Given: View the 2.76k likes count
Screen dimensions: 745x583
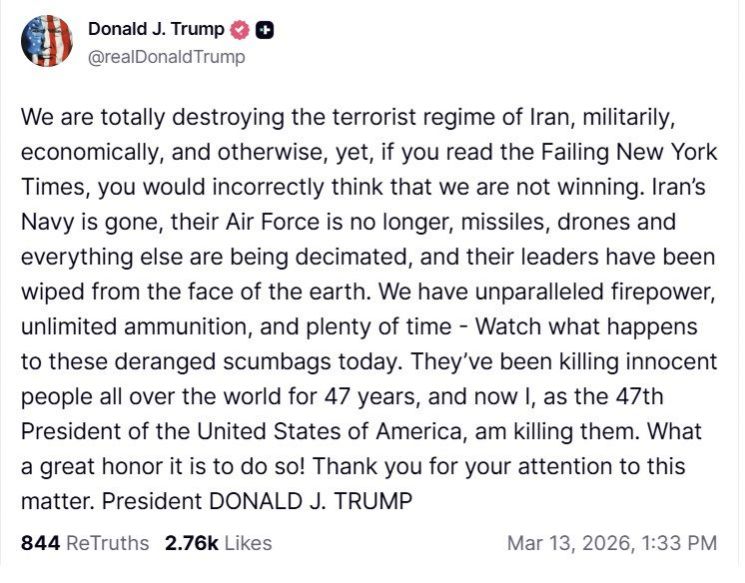Looking at the screenshot, I should tap(192, 544).
